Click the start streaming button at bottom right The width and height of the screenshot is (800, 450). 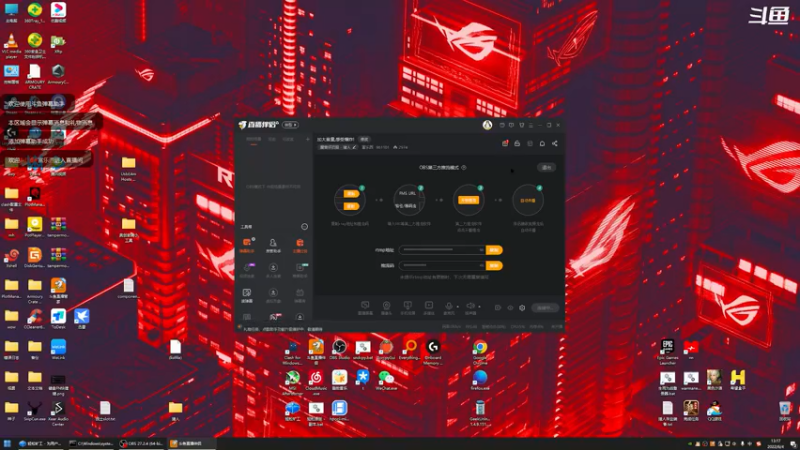click(x=545, y=308)
